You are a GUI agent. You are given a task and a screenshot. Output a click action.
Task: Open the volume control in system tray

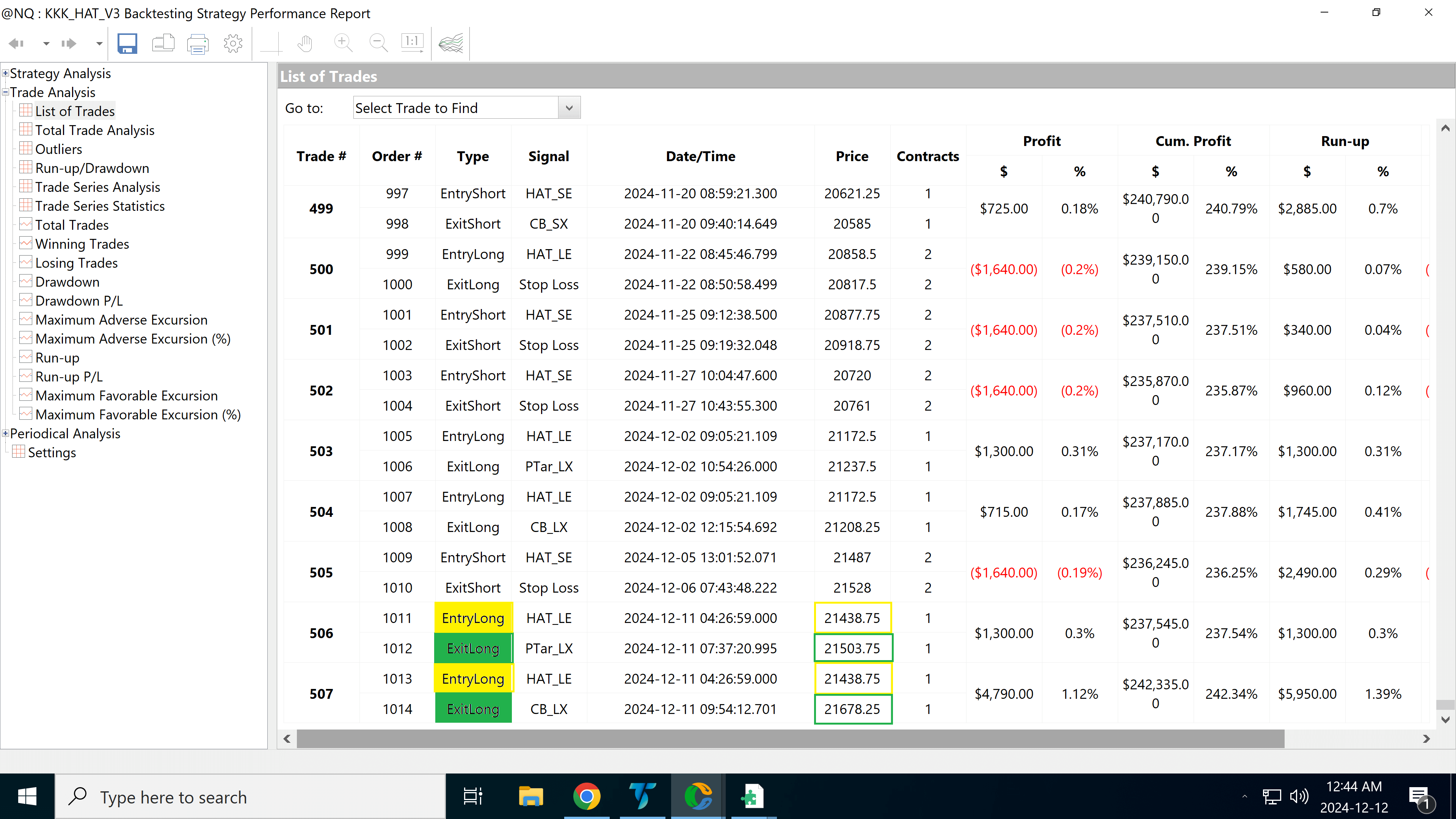coord(1299,796)
